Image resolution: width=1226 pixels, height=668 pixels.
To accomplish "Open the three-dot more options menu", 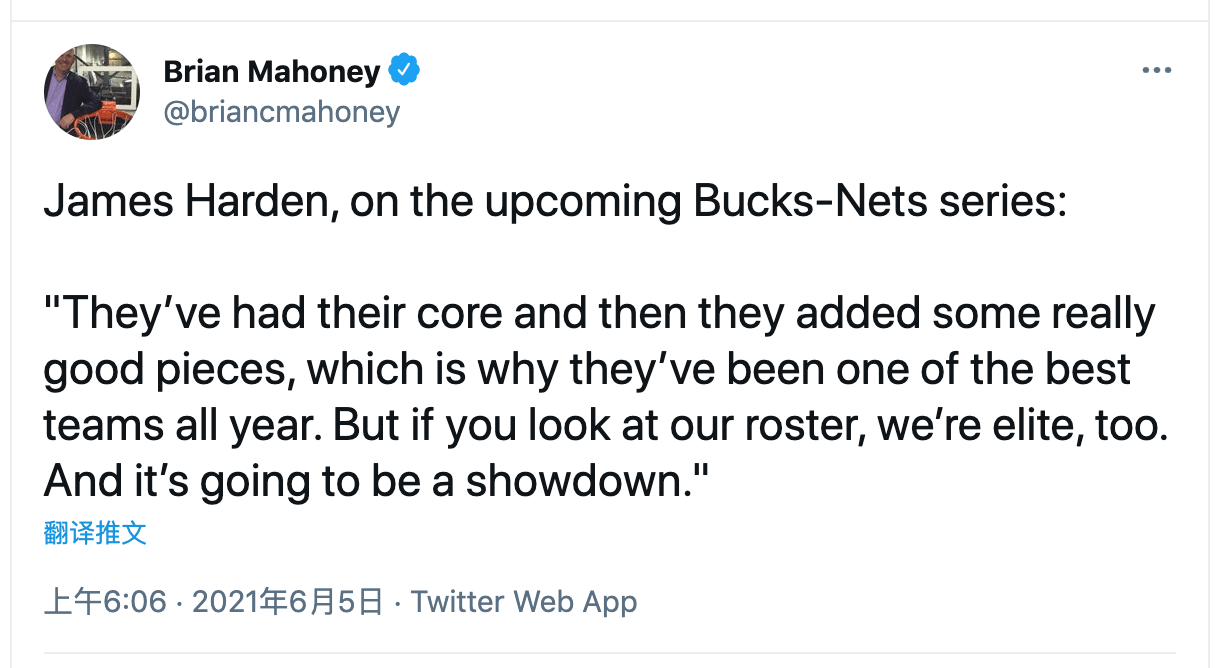I will coord(1156,71).
